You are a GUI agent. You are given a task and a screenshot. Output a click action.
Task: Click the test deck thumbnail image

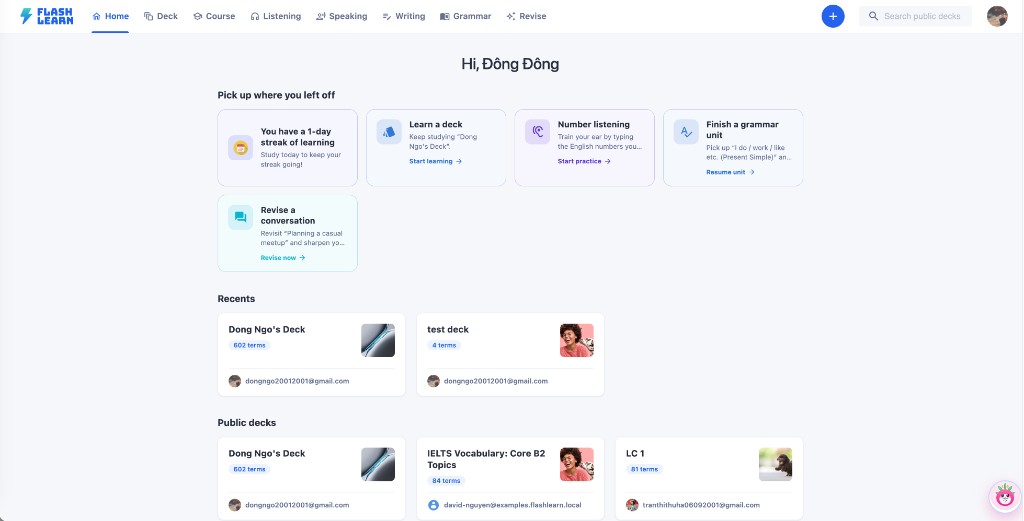577,340
